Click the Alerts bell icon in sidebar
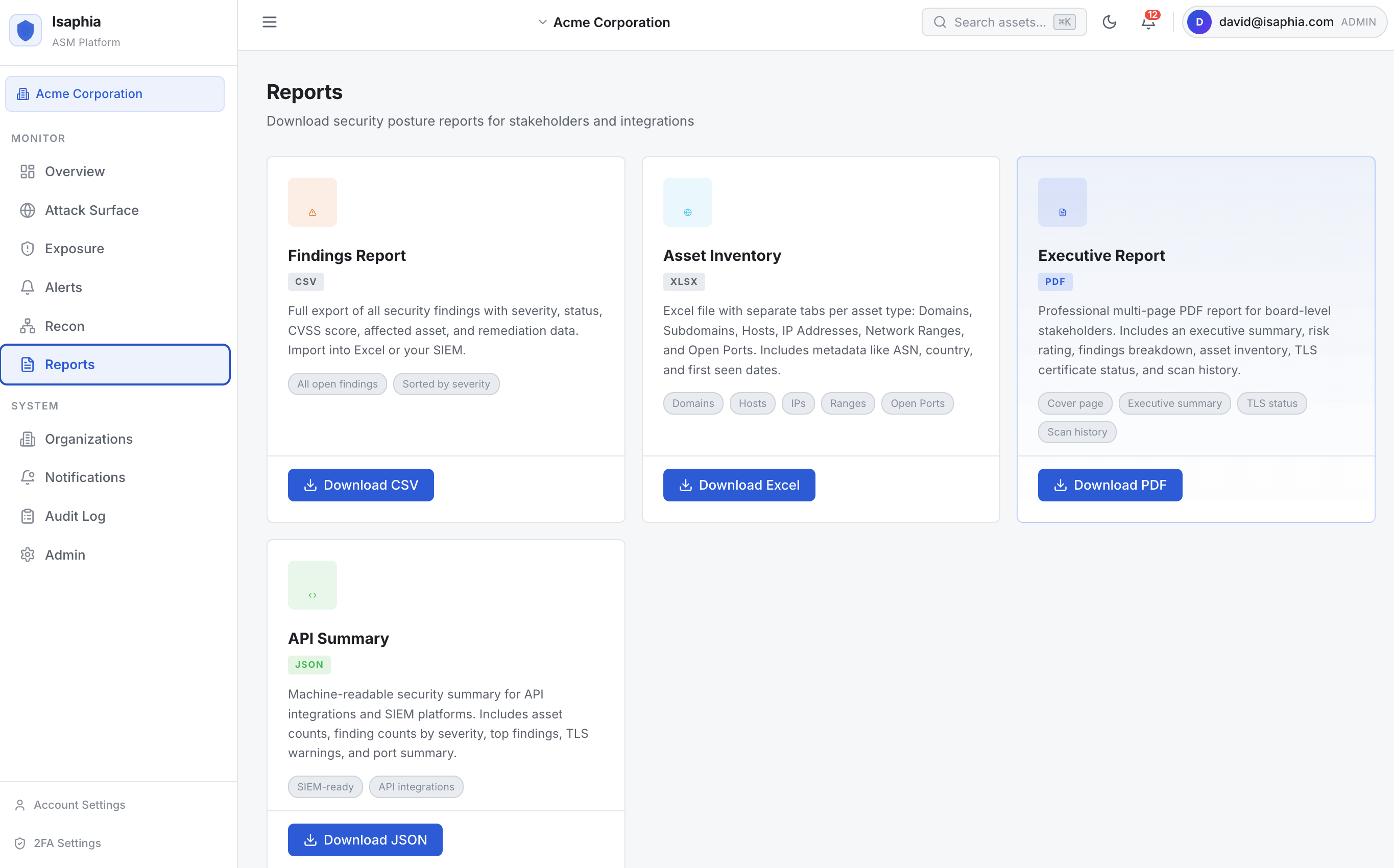Screen dimensions: 1394x868 pos(28,287)
